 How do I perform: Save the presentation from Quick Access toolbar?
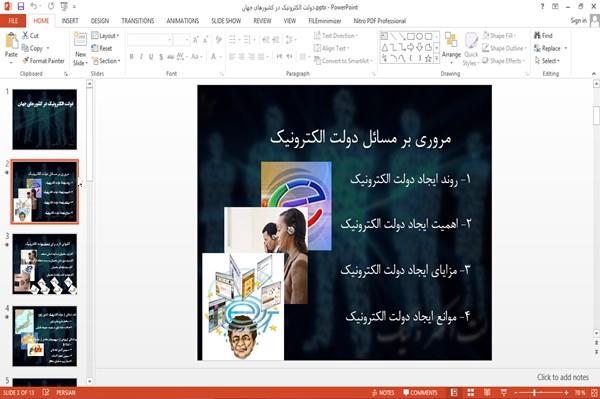(21, 6)
